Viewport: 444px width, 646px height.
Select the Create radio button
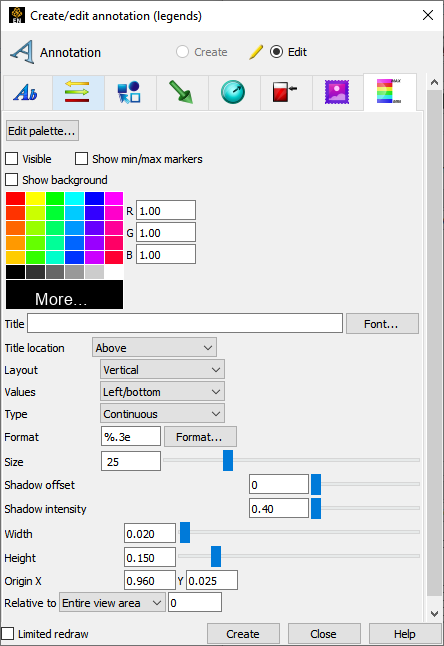[182, 52]
